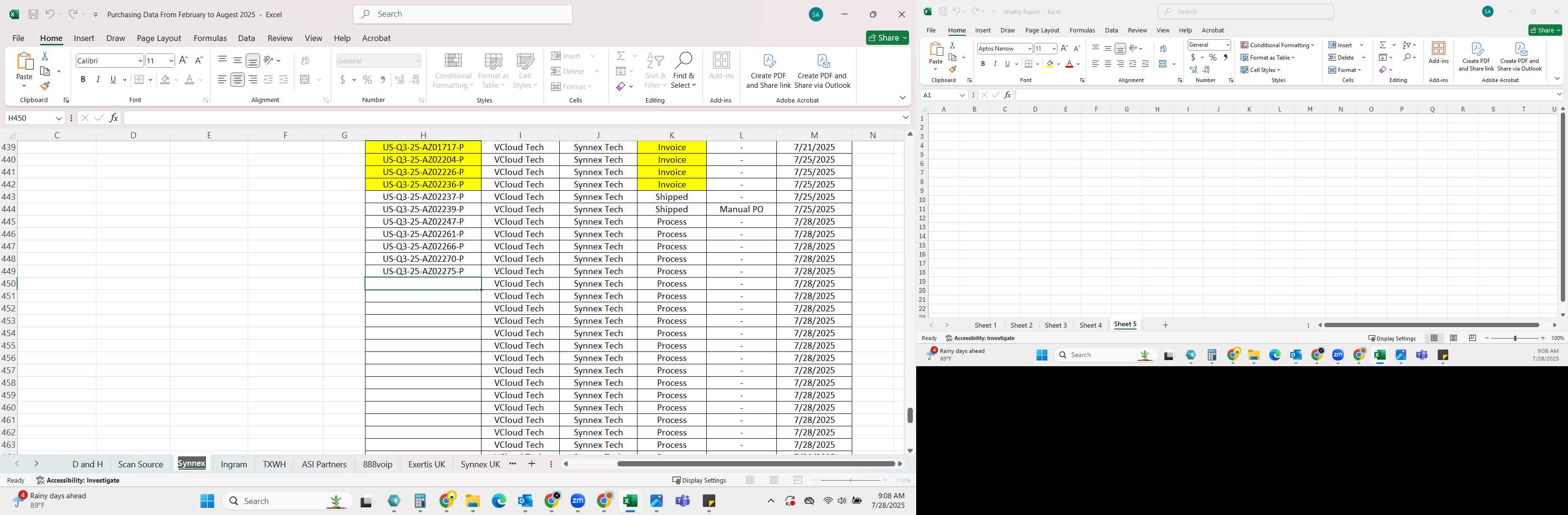Open Aptos Narrow font dropdown in Weekly Report
This screenshot has width=1568, height=515.
[1029, 49]
